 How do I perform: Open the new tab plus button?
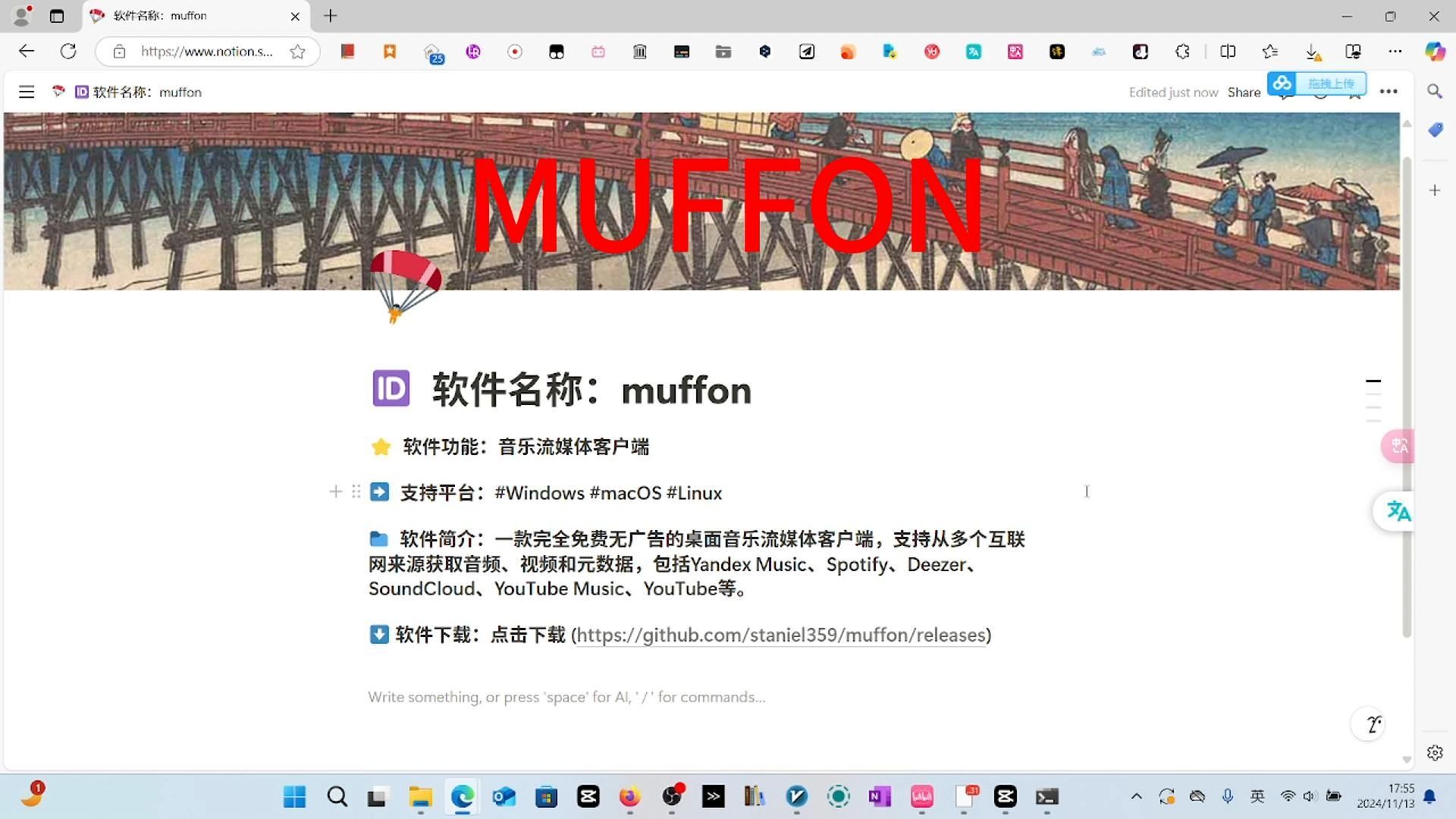point(331,16)
